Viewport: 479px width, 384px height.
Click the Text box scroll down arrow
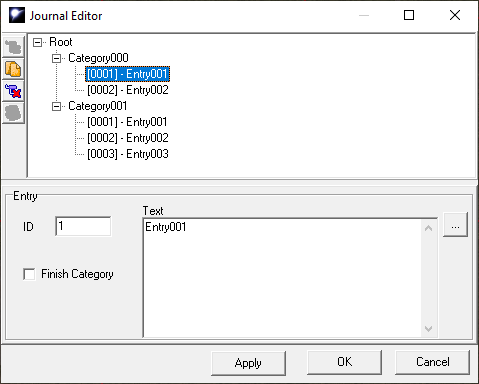[x=429, y=329]
